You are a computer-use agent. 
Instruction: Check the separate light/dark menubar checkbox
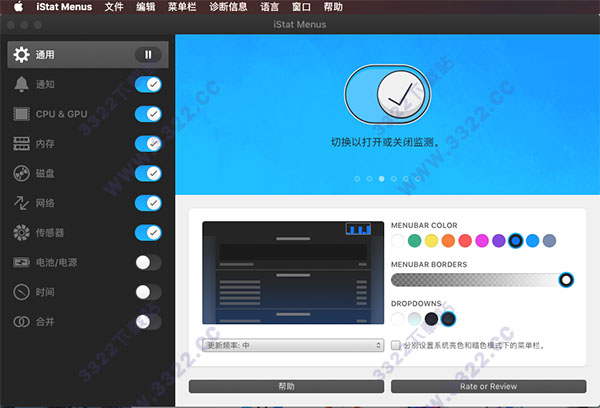coord(396,345)
